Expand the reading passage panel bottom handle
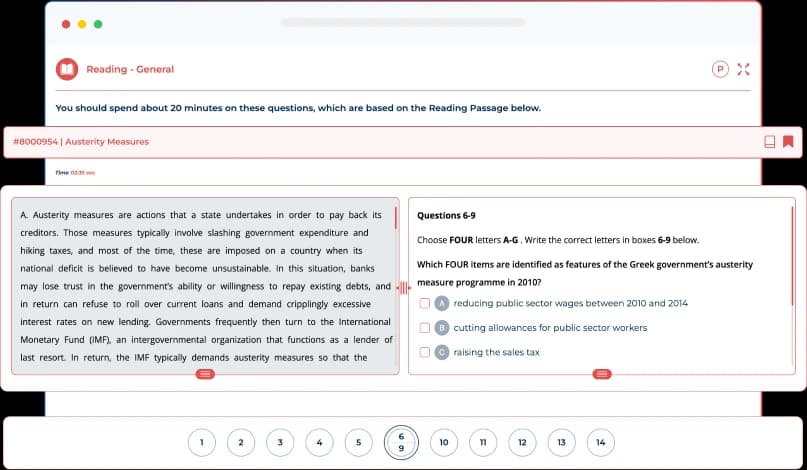The height and width of the screenshot is (470, 807). 205,374
